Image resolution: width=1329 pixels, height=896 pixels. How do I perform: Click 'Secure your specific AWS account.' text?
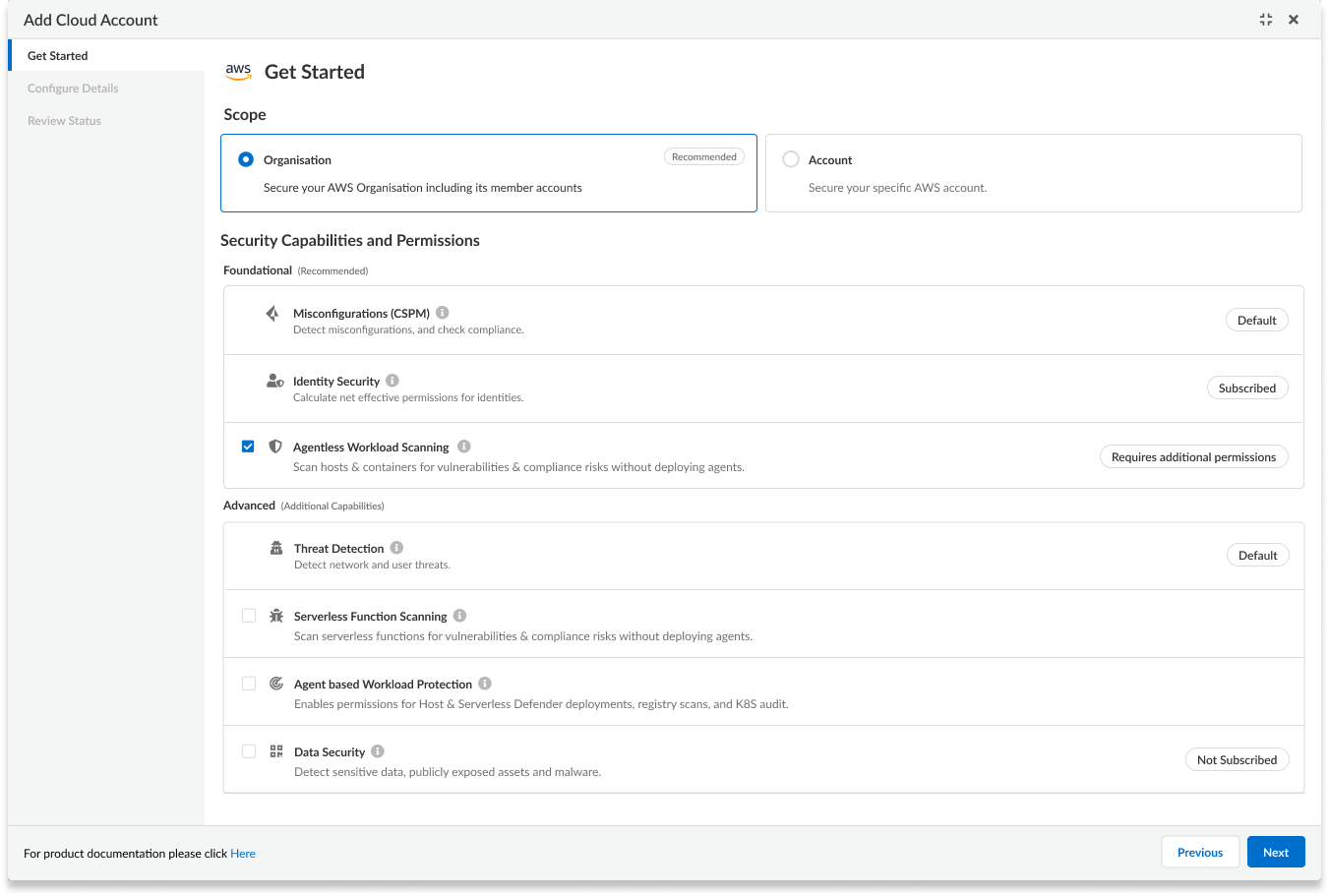897,188
